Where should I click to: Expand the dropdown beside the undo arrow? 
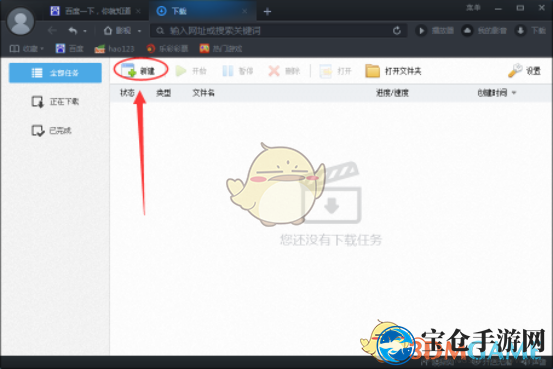[85, 31]
